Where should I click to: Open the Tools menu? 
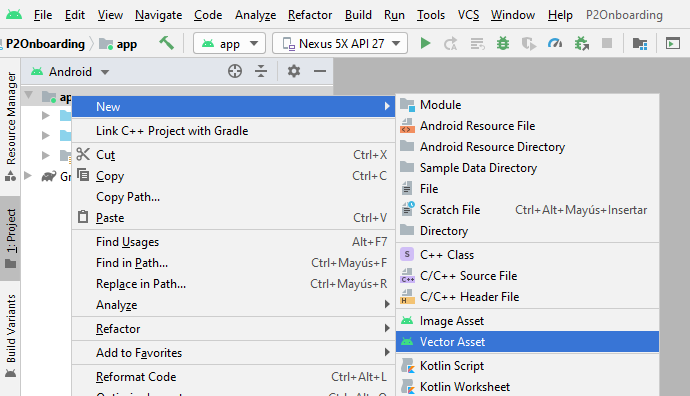pos(431,15)
